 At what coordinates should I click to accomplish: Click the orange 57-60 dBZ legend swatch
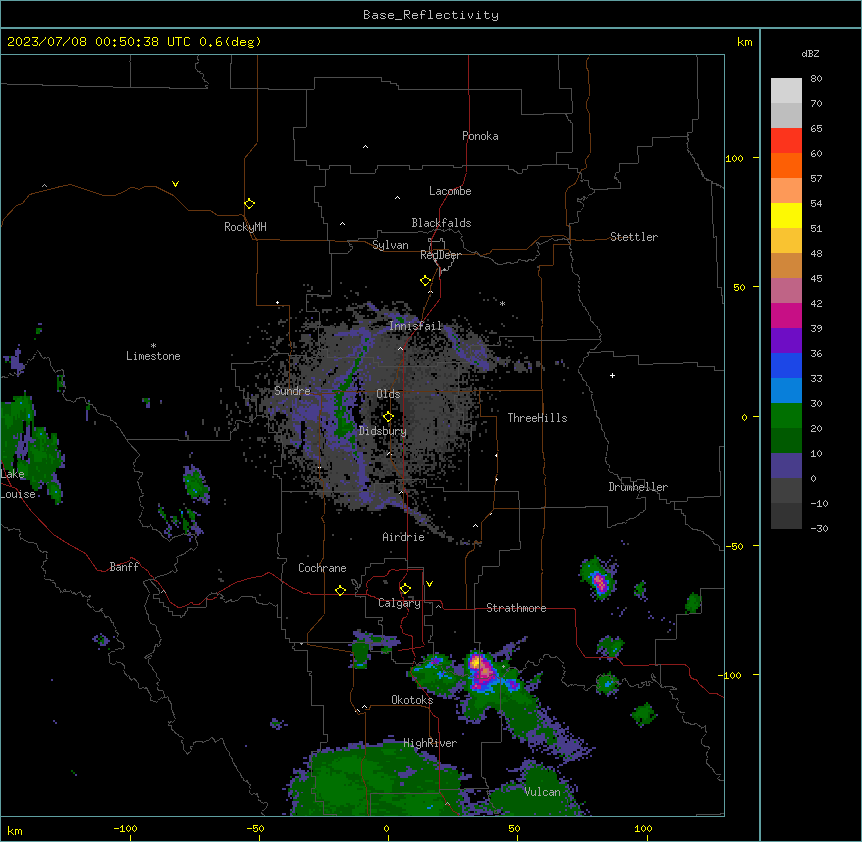786,165
